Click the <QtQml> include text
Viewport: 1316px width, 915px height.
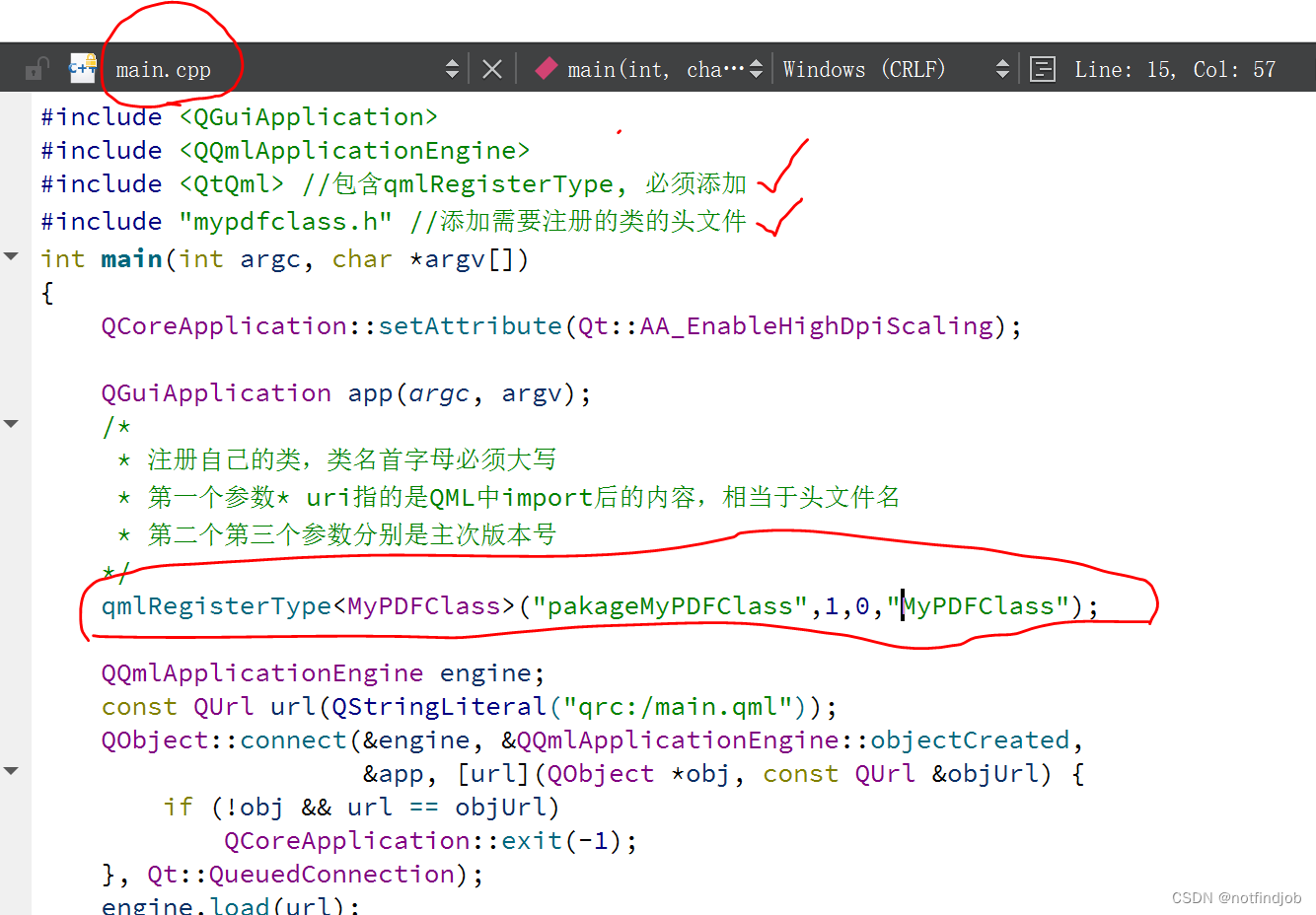click(x=232, y=183)
